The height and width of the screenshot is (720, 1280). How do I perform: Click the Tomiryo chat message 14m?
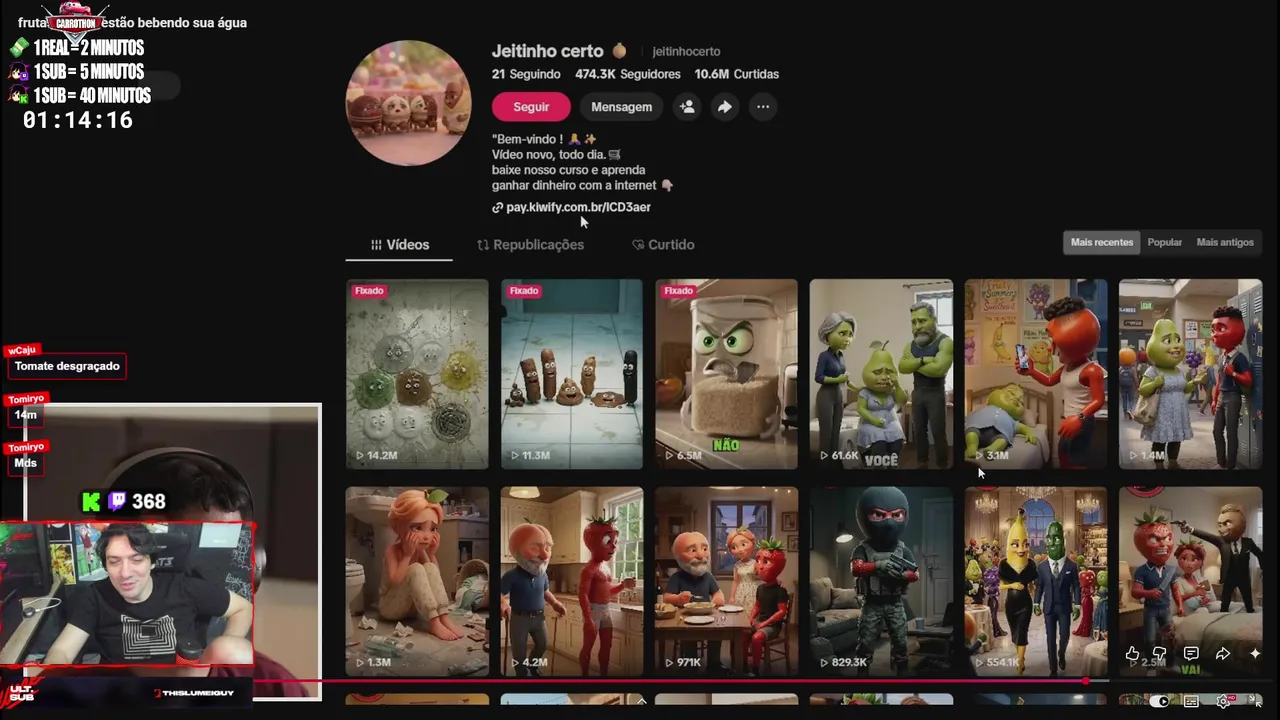26,415
